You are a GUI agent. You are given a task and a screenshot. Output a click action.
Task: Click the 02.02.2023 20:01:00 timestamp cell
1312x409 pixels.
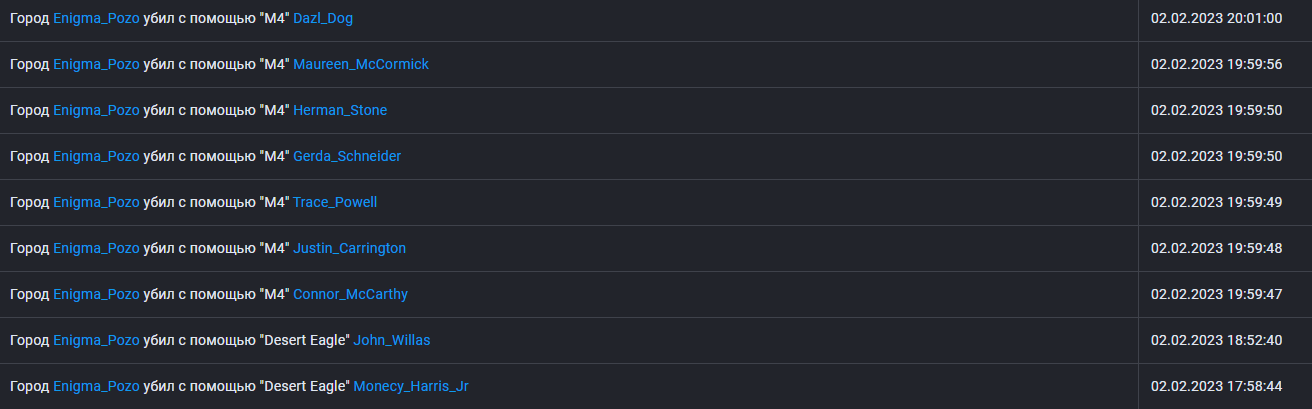click(1216, 18)
